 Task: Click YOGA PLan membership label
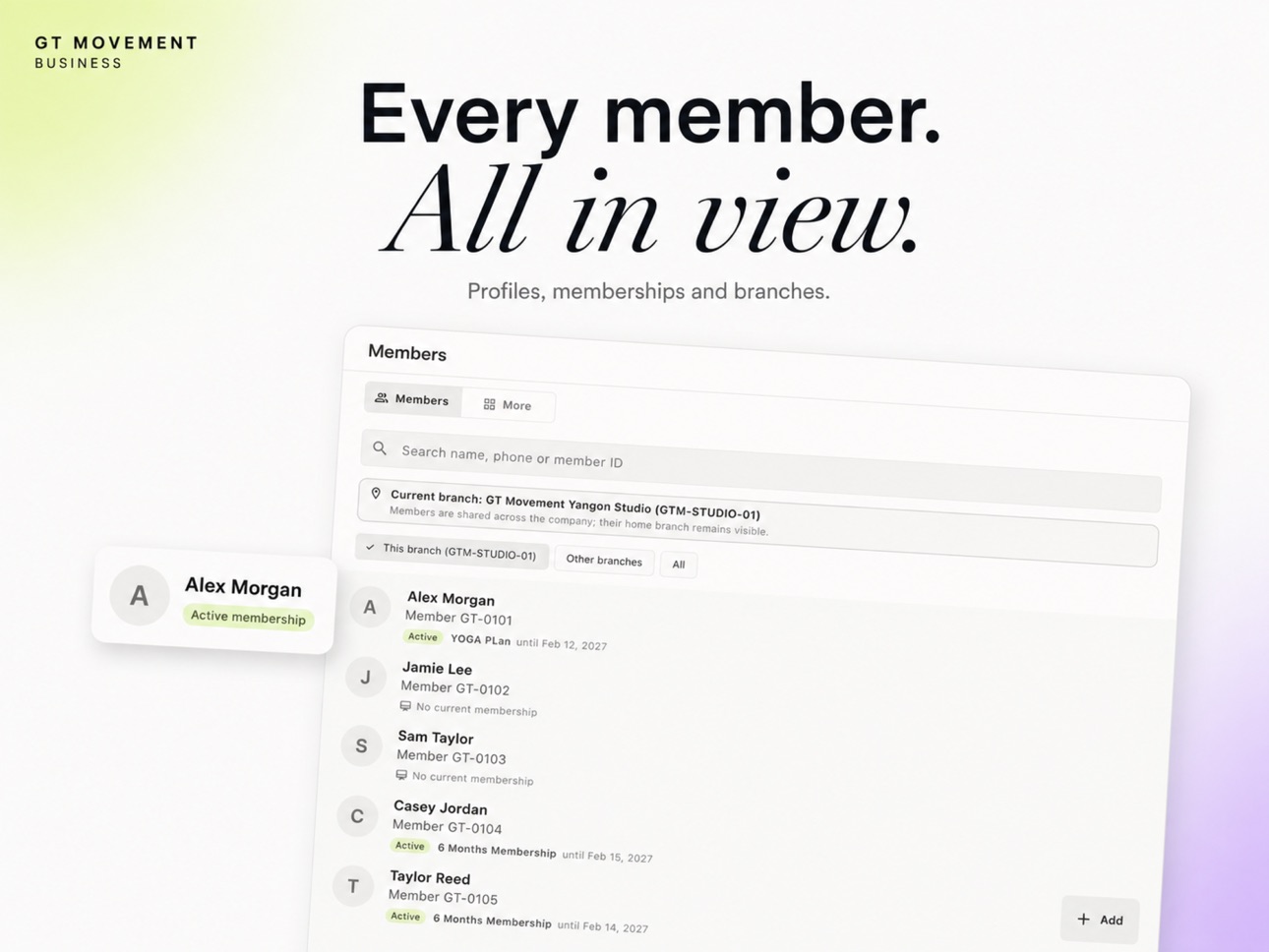480,640
